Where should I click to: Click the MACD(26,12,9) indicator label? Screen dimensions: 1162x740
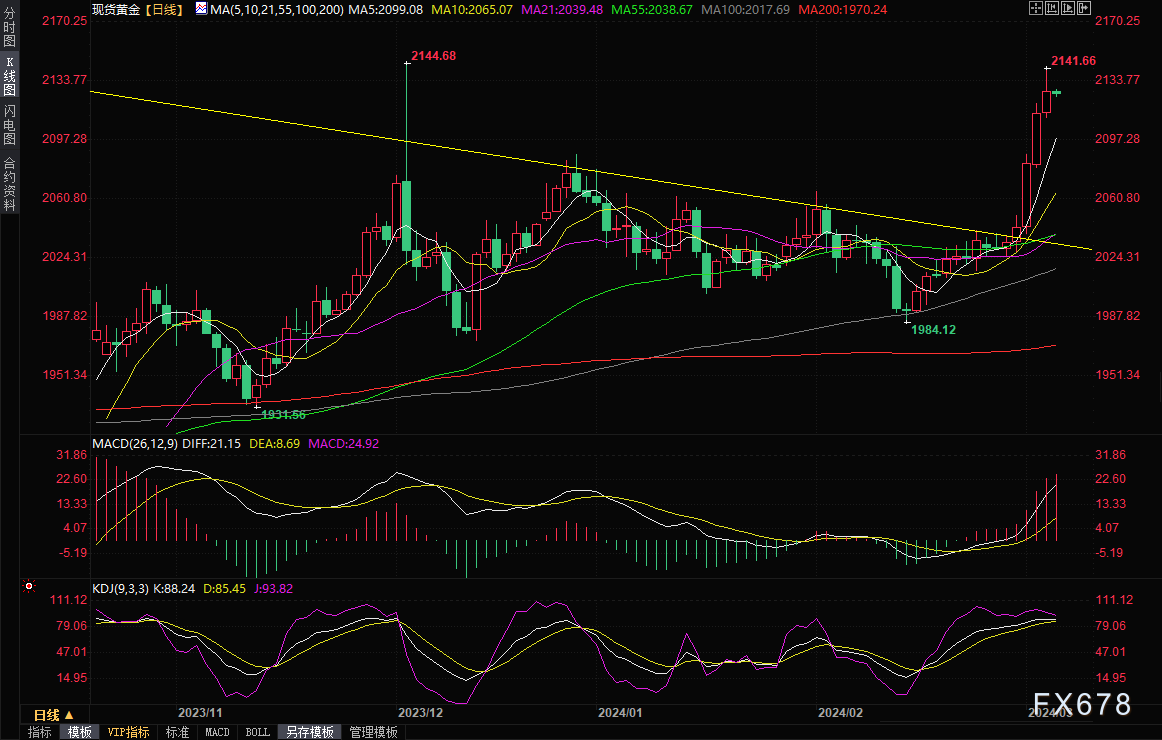point(135,443)
